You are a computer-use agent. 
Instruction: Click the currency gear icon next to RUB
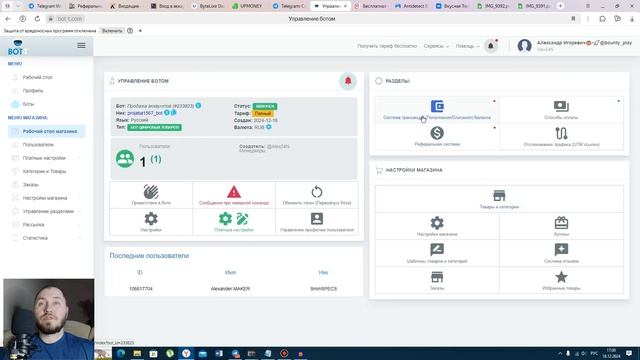269,127
